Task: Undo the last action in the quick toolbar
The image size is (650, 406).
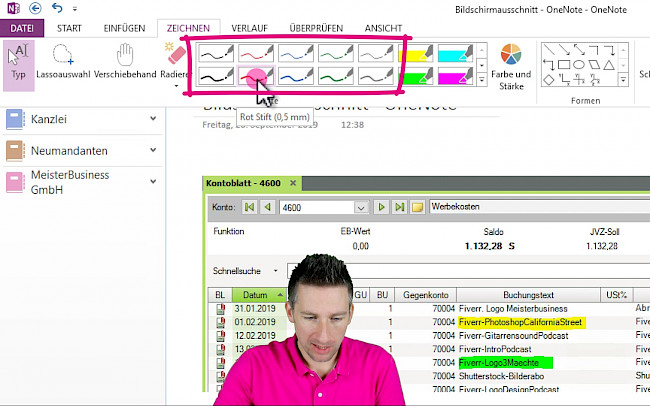Action: coord(57,8)
